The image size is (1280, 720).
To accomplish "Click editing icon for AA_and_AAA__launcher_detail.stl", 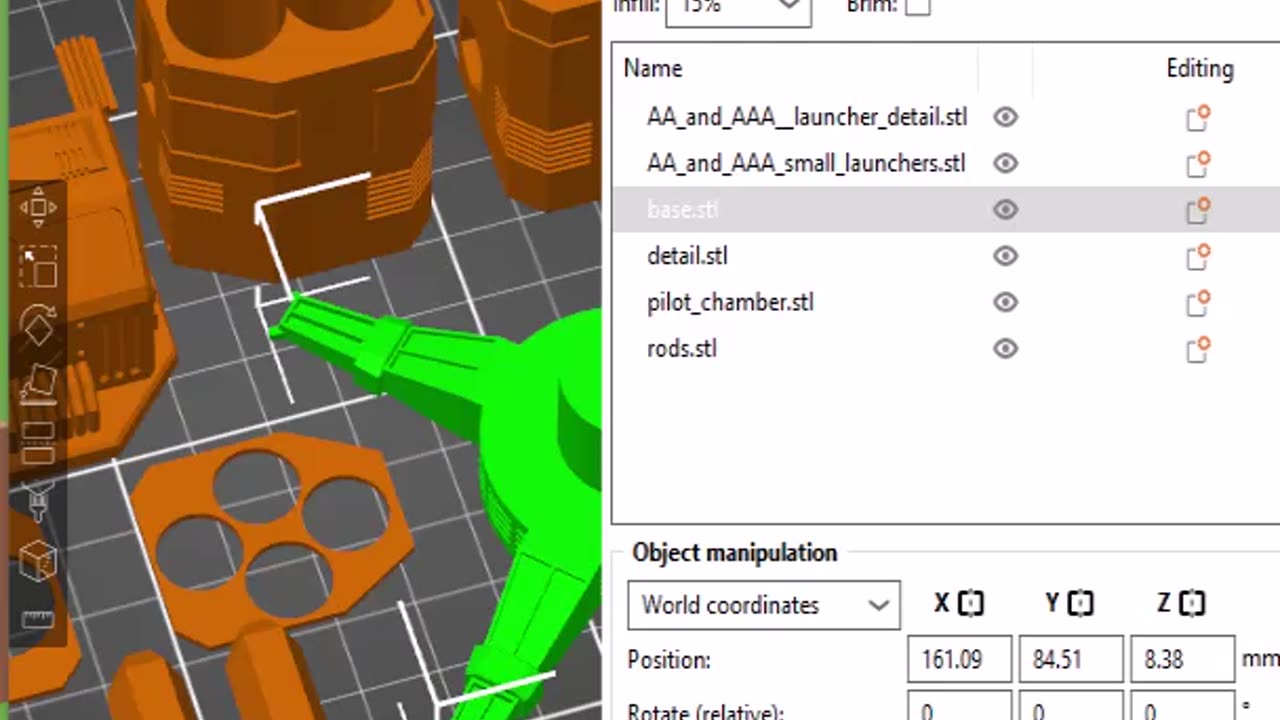I will tap(1197, 118).
